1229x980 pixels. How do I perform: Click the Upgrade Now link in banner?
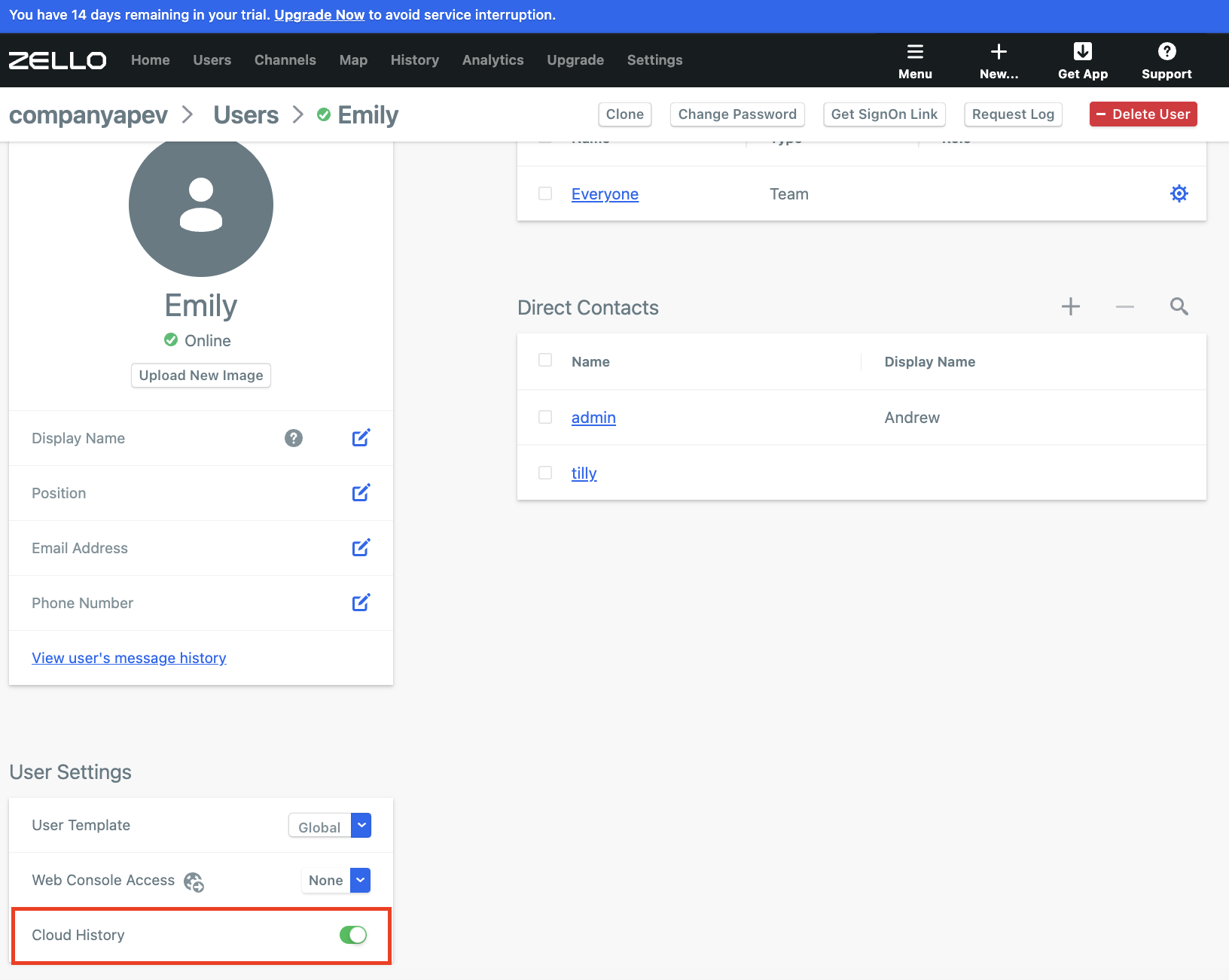tap(319, 15)
